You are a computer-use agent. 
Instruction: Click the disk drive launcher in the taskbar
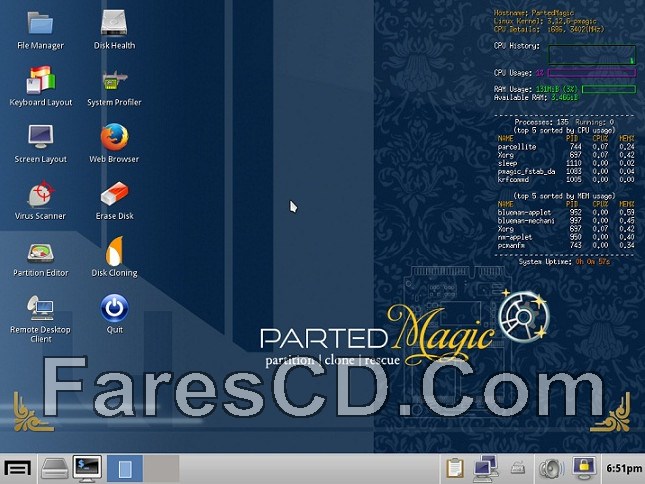(x=55, y=469)
